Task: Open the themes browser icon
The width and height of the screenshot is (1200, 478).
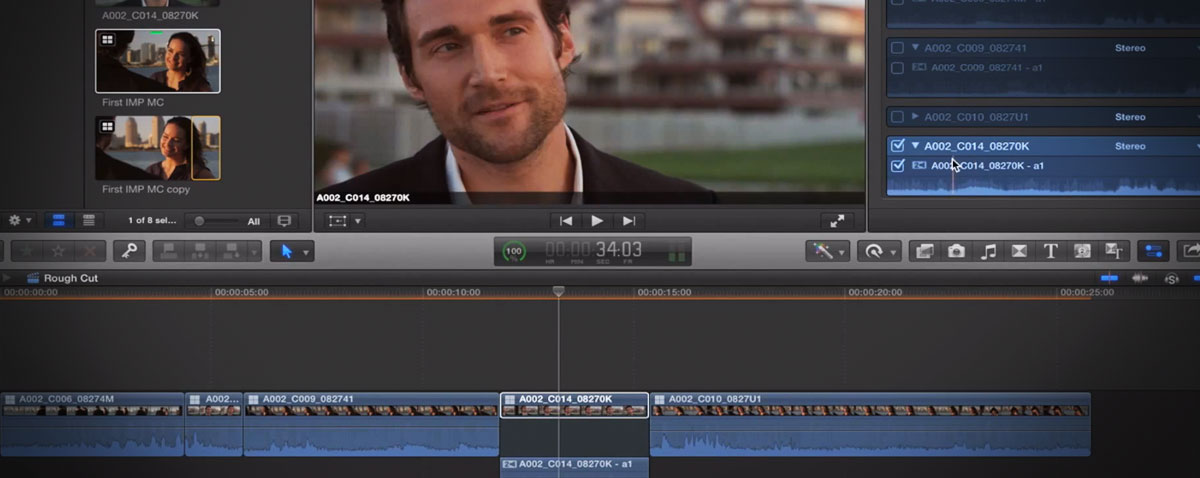Action: (x=1113, y=251)
